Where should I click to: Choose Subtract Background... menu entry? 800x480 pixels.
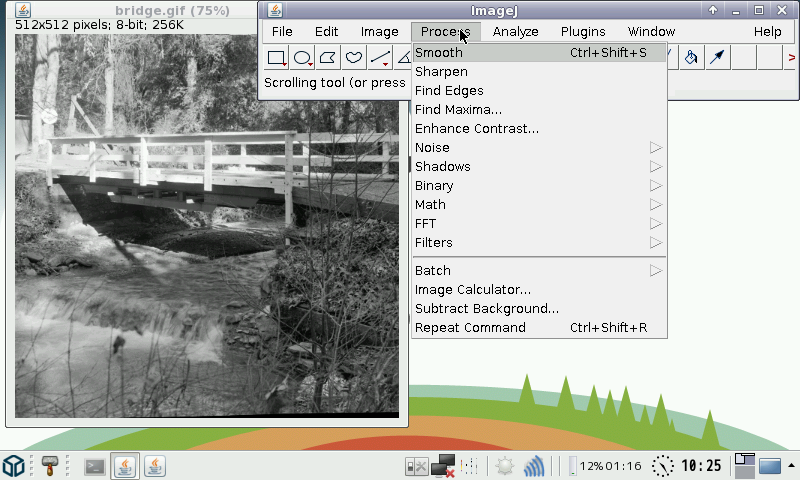540,309
